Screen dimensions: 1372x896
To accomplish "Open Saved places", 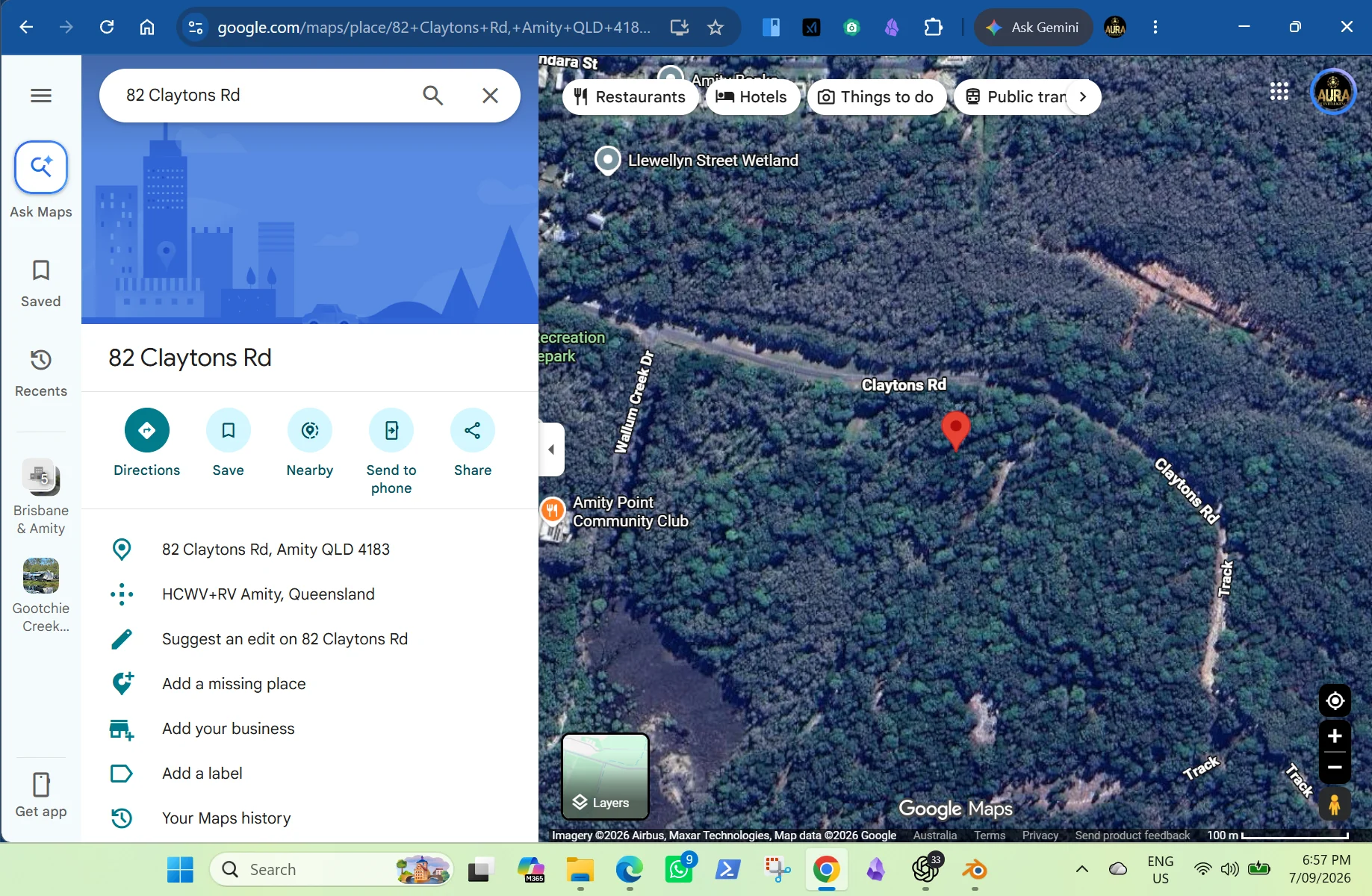I will [x=41, y=284].
